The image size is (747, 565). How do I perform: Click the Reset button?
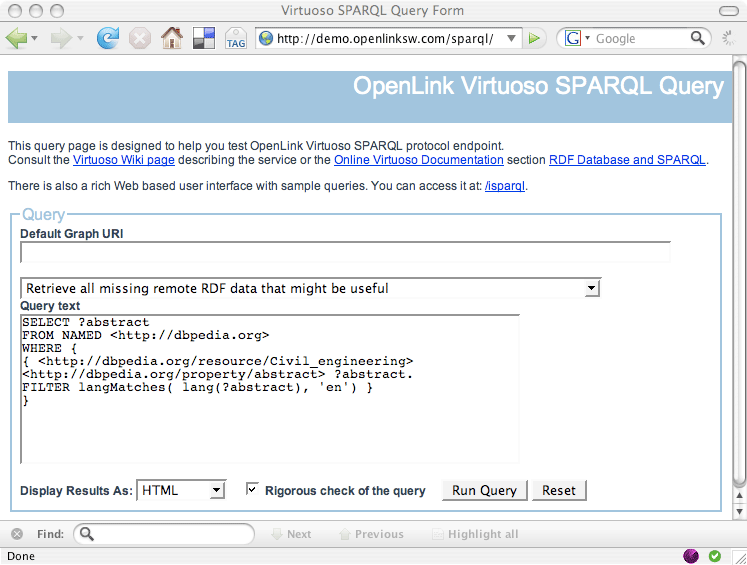[x=559, y=490]
